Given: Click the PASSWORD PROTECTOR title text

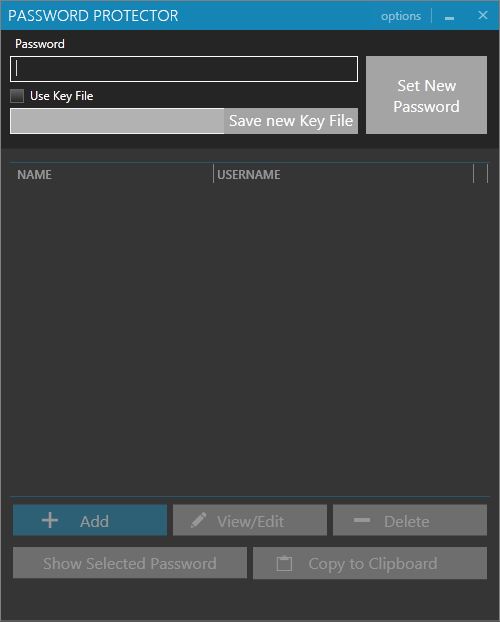Looking at the screenshot, I should 93,16.
